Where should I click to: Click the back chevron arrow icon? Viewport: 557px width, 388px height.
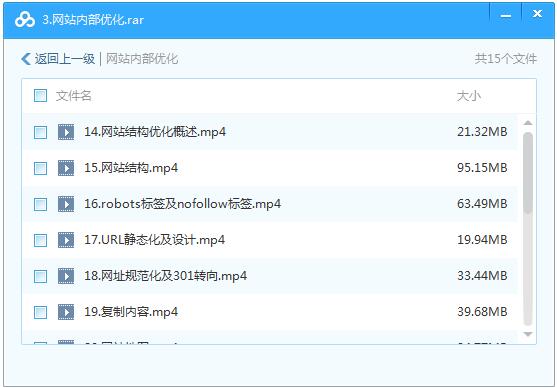pos(26,59)
